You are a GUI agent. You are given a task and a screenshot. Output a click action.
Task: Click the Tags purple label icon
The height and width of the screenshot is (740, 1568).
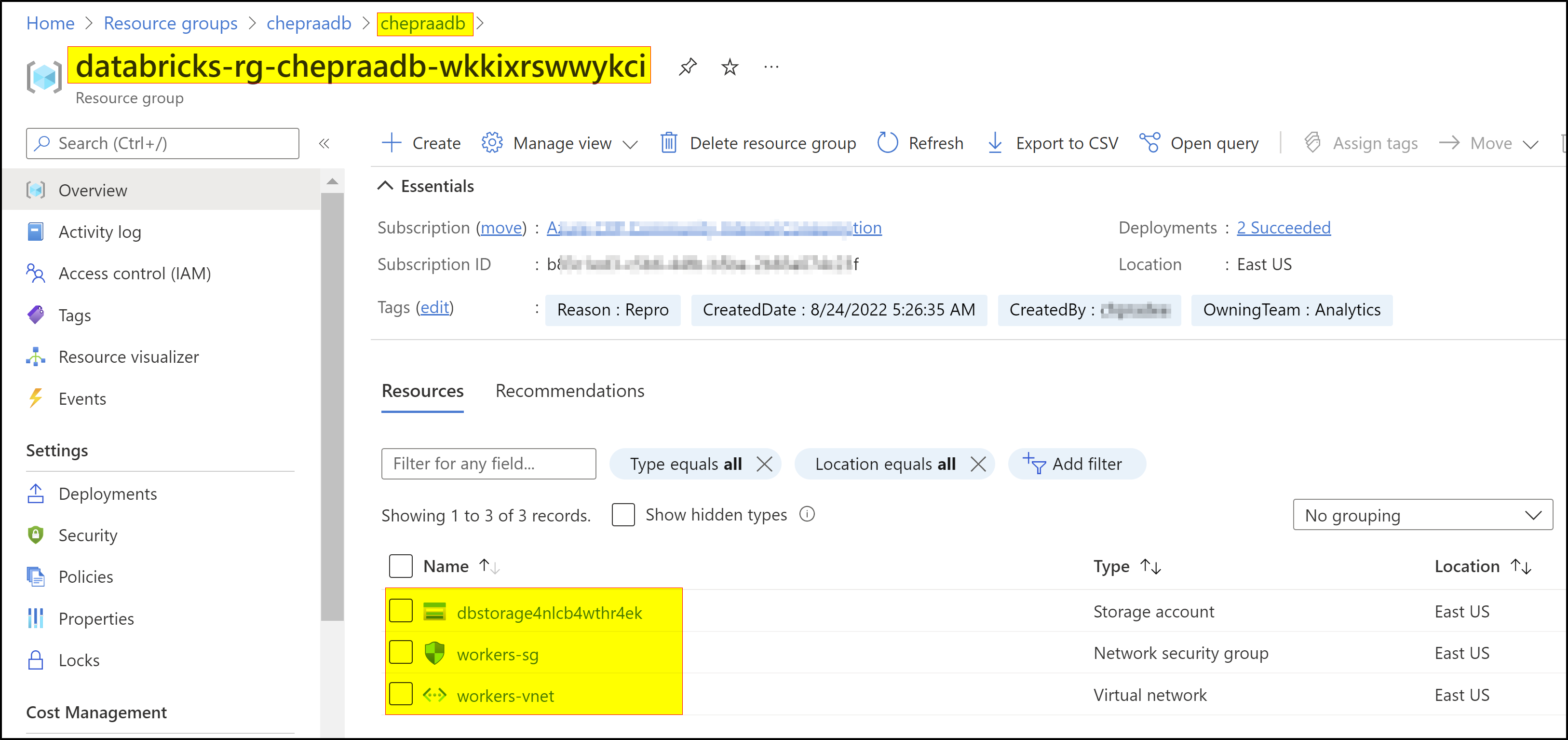click(36, 315)
